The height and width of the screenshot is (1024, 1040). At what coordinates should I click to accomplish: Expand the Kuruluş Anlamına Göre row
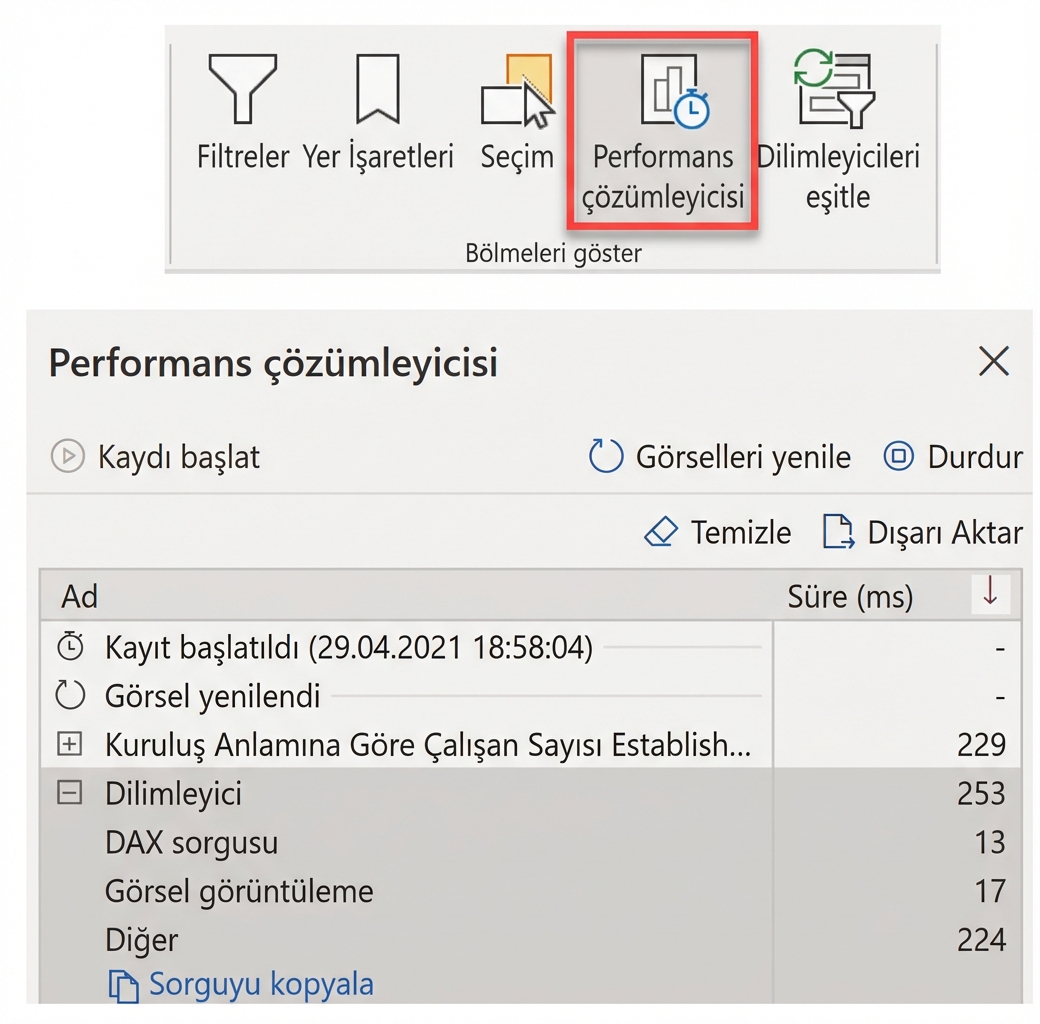[68, 744]
